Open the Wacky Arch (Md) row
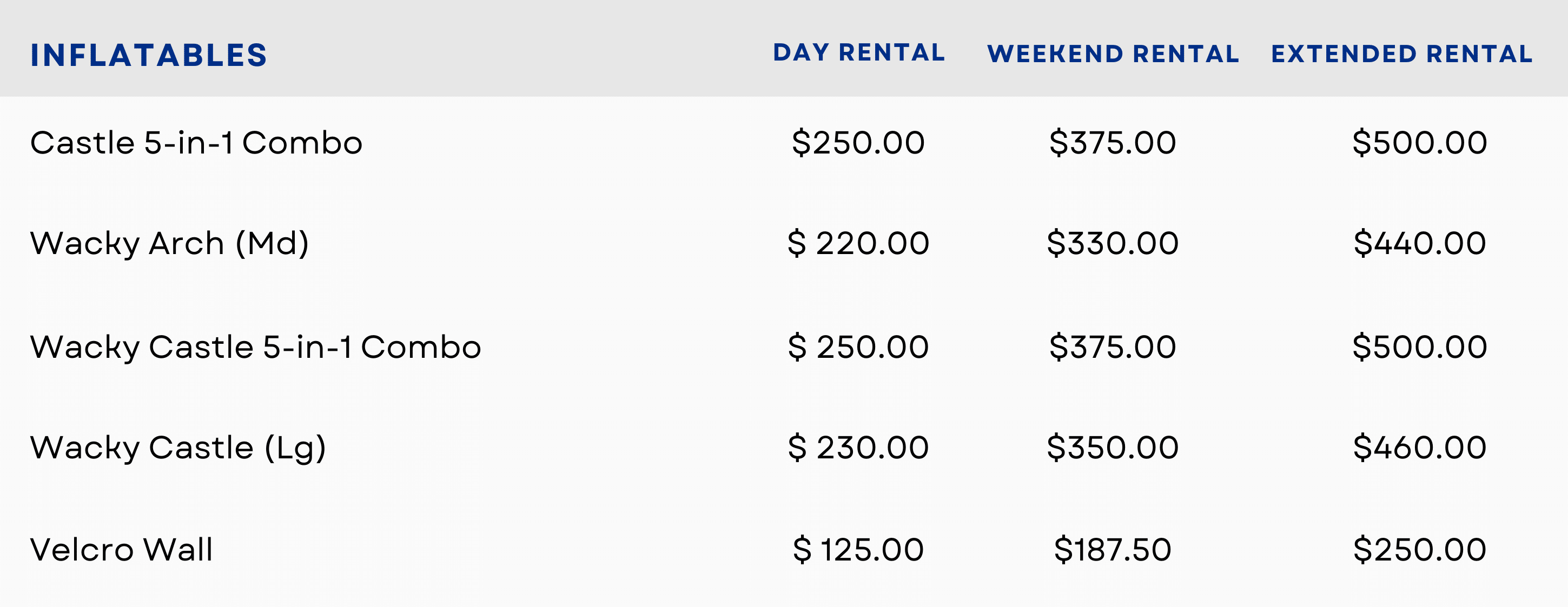Screen dimensions: 1568x607 pos(169,243)
